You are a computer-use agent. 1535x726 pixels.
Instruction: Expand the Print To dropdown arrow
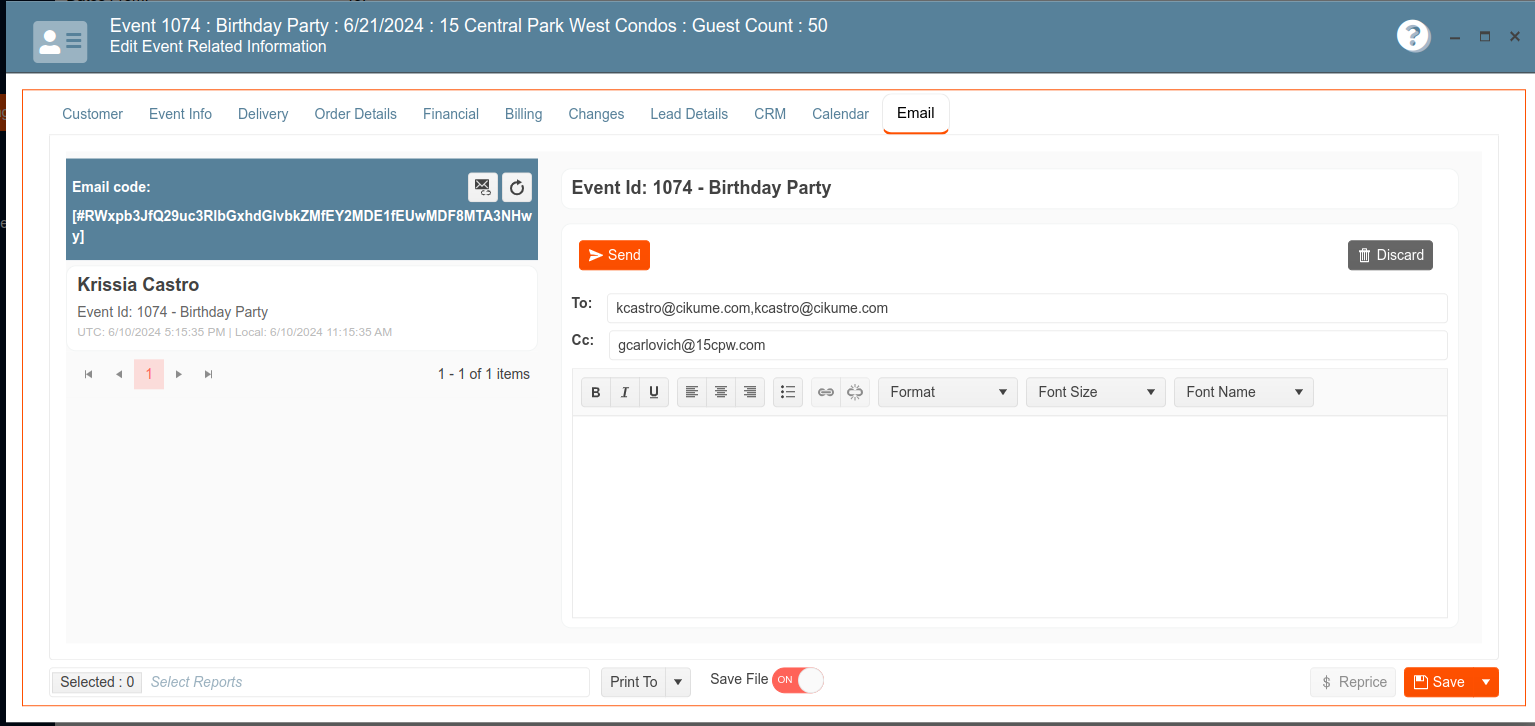click(x=678, y=682)
